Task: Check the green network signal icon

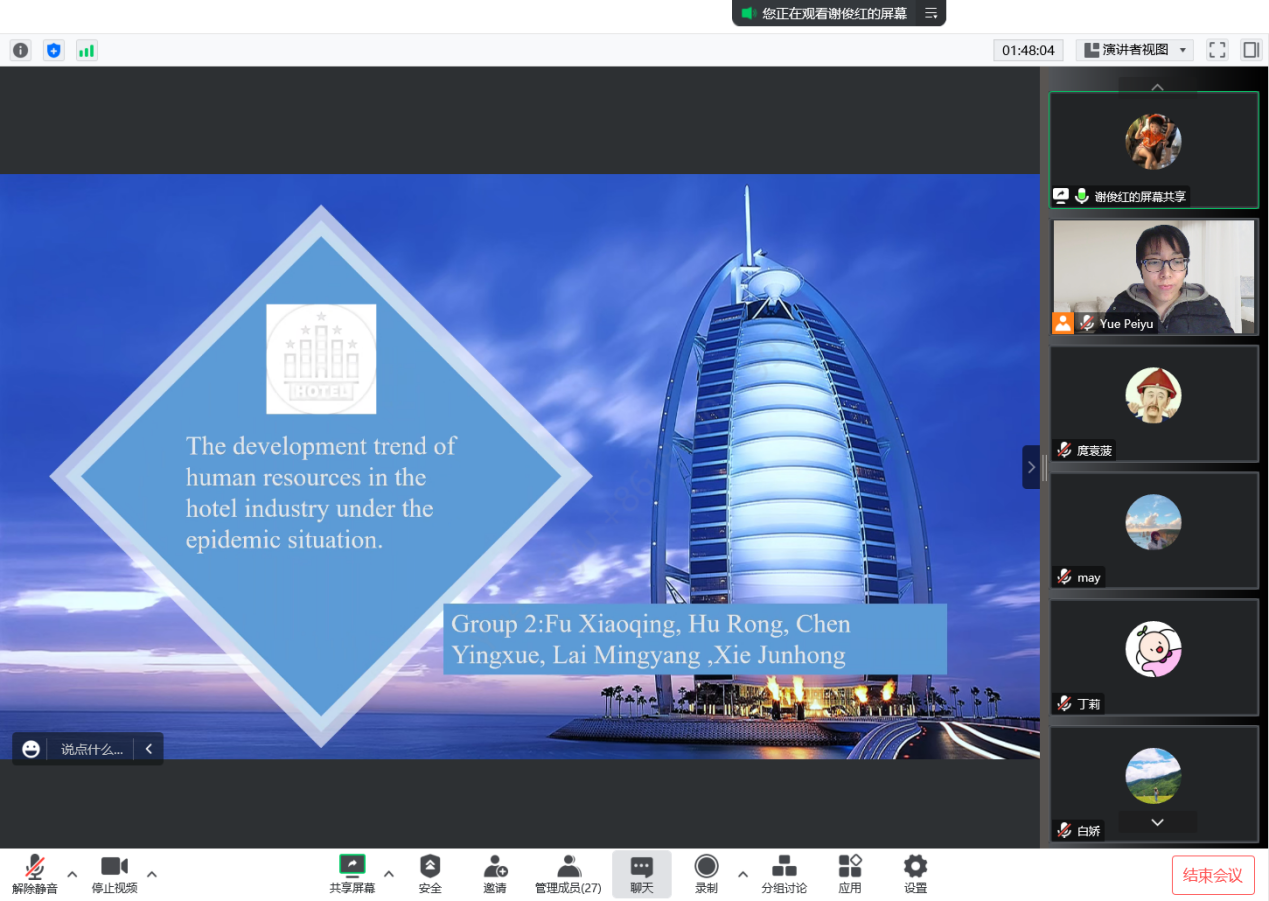Action: coord(87,50)
